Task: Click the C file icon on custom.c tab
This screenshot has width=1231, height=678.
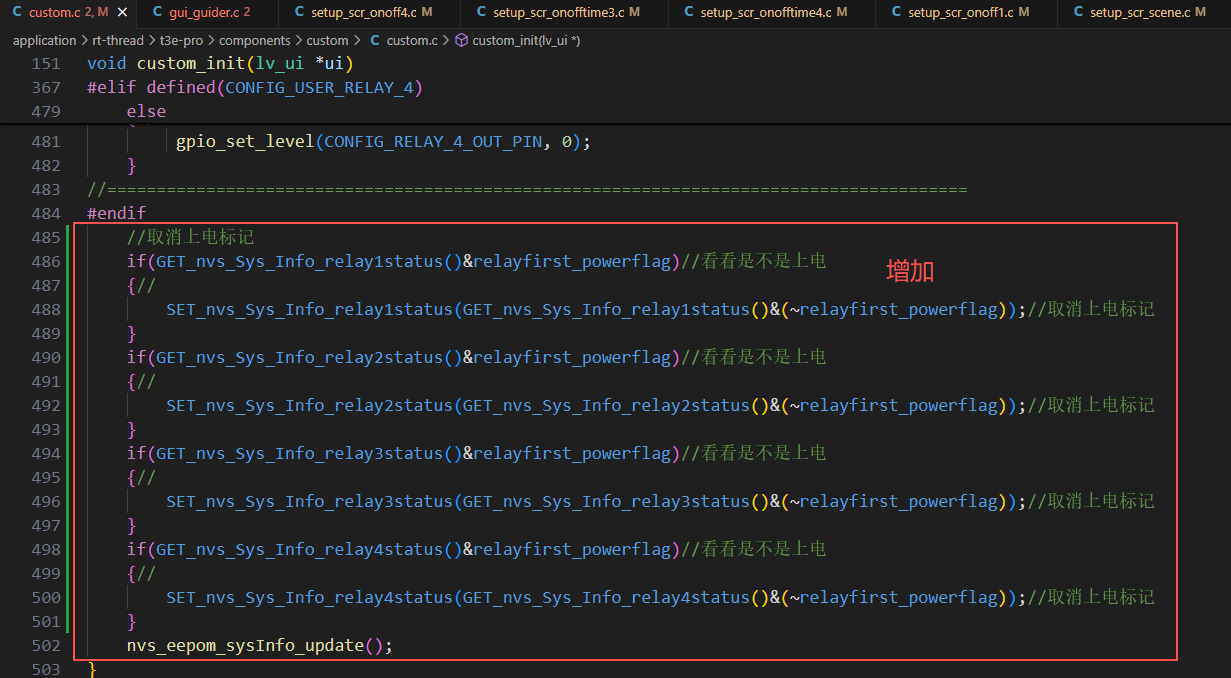Action: (x=17, y=12)
